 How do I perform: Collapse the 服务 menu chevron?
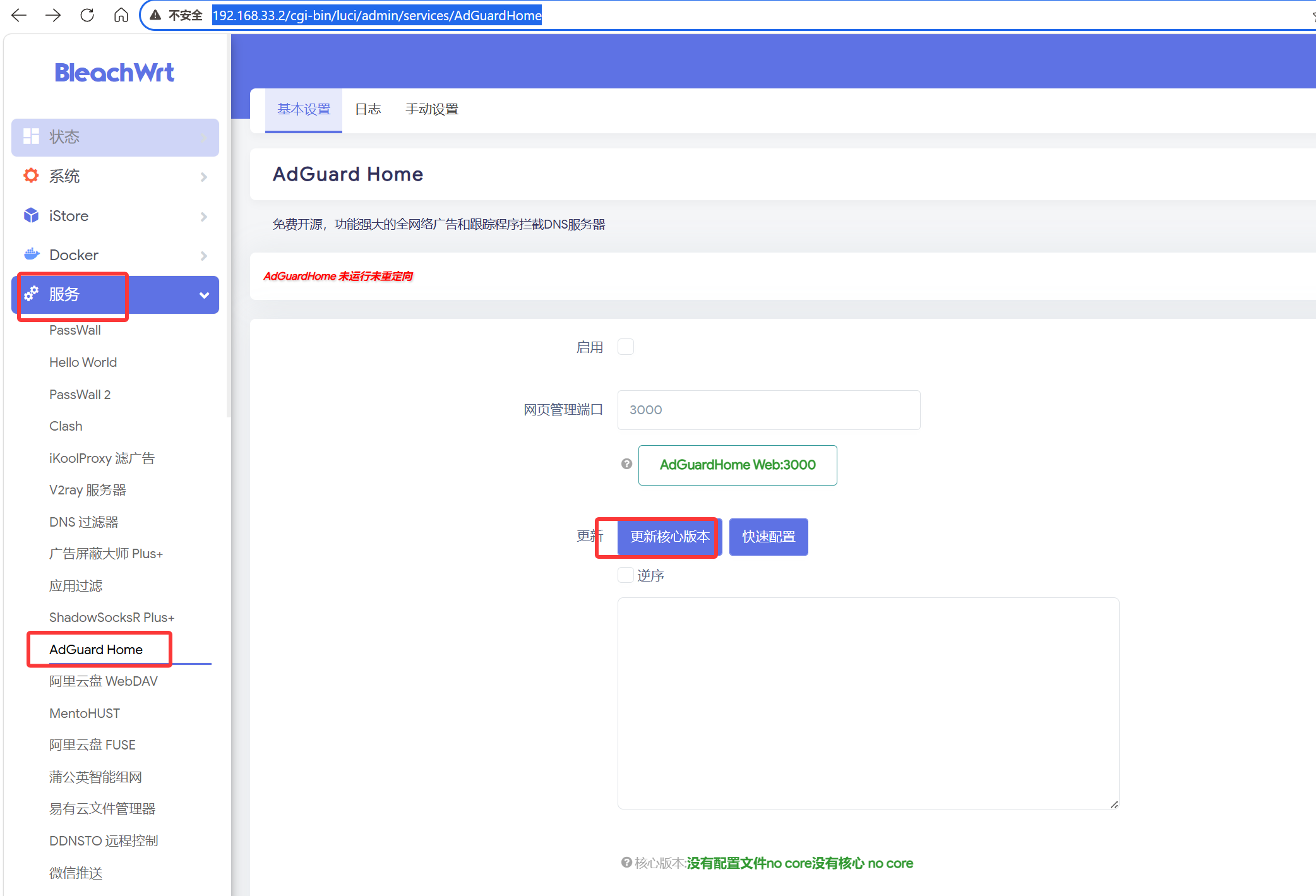(203, 295)
